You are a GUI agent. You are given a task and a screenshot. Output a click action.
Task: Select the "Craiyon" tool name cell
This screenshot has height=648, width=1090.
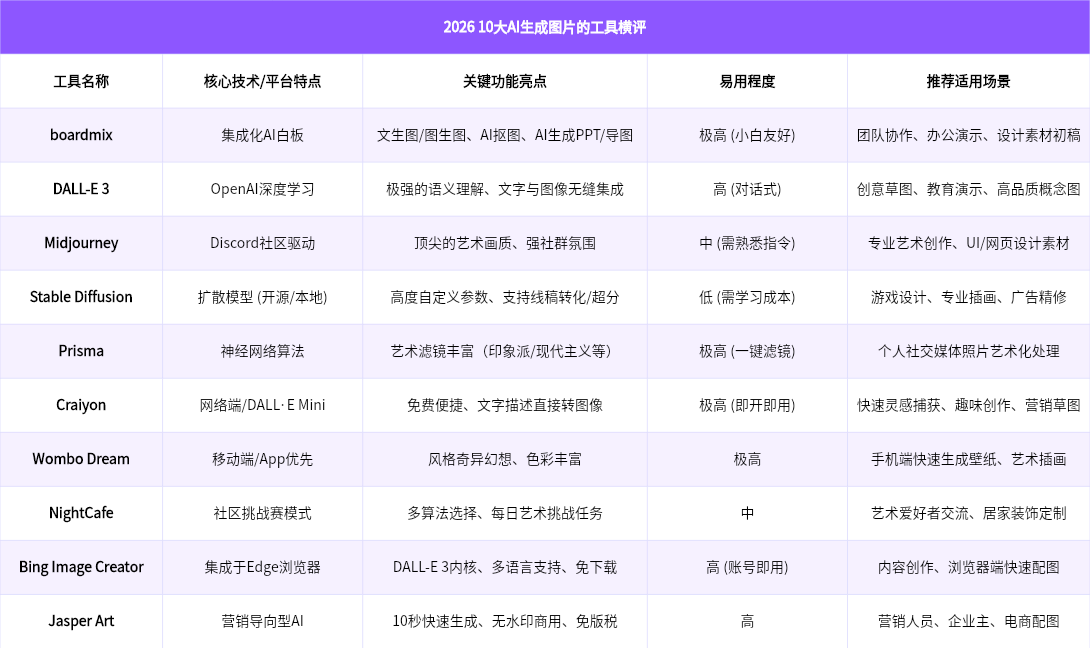[81, 405]
